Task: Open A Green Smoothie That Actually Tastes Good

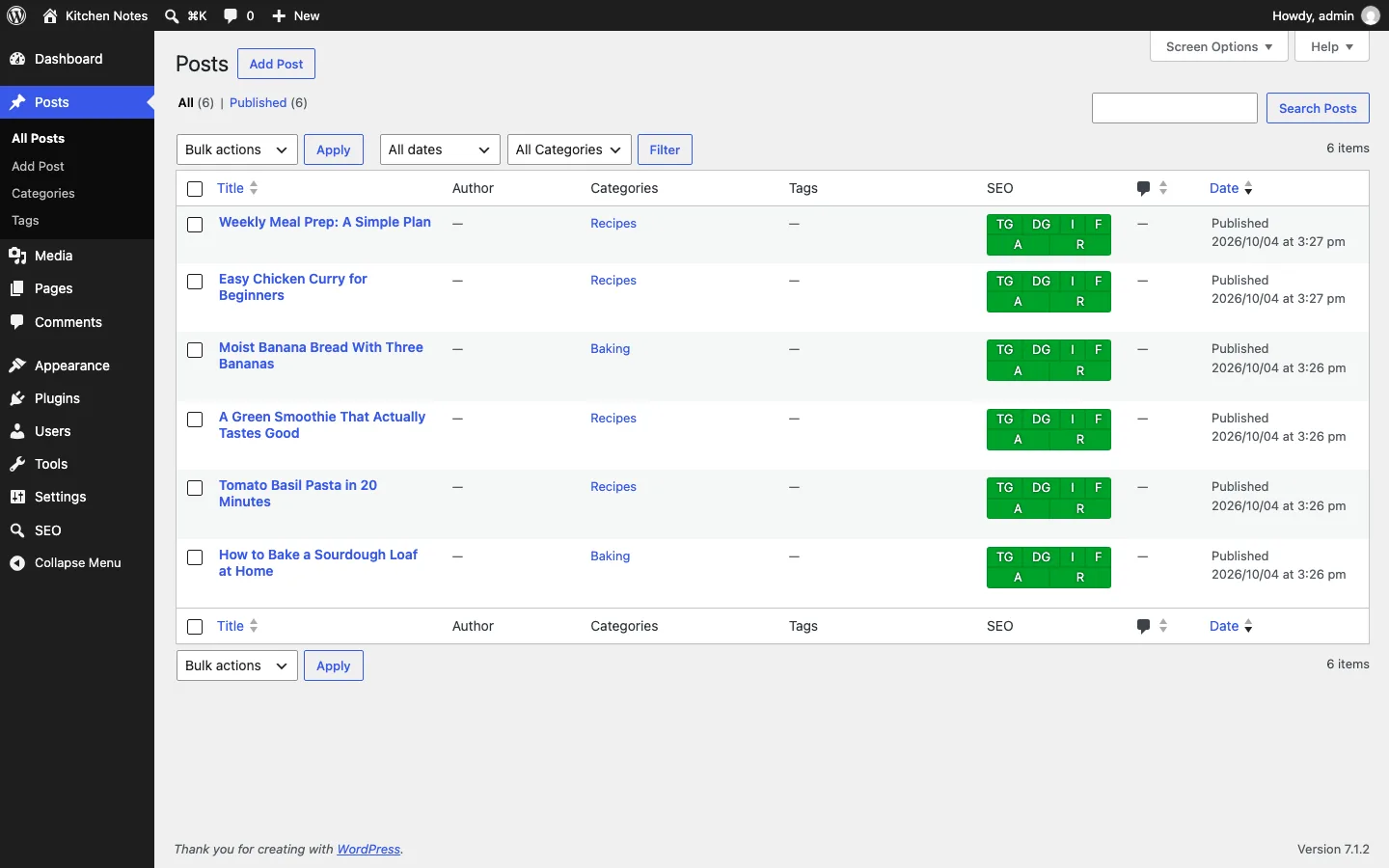Action: [322, 425]
